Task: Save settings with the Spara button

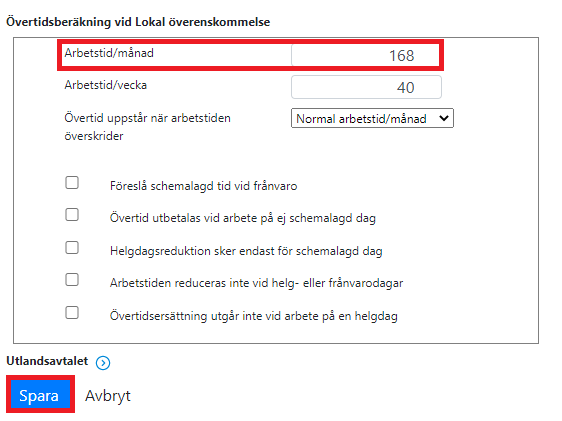Action: [x=39, y=396]
